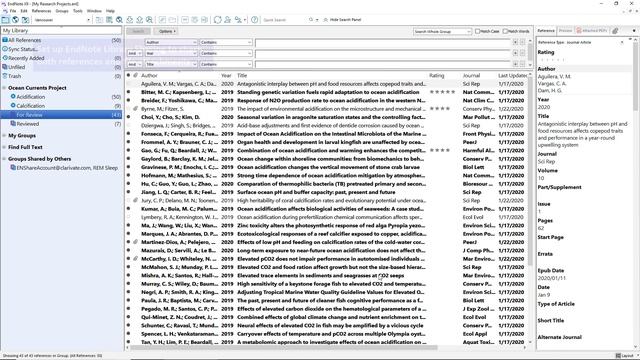Select the Reviewed group

28,124
